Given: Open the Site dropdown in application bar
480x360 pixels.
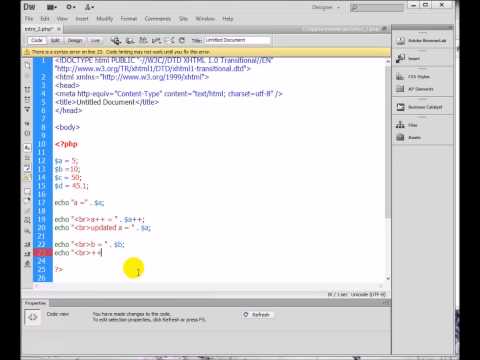Looking at the screenshot, I should tap(89, 7).
